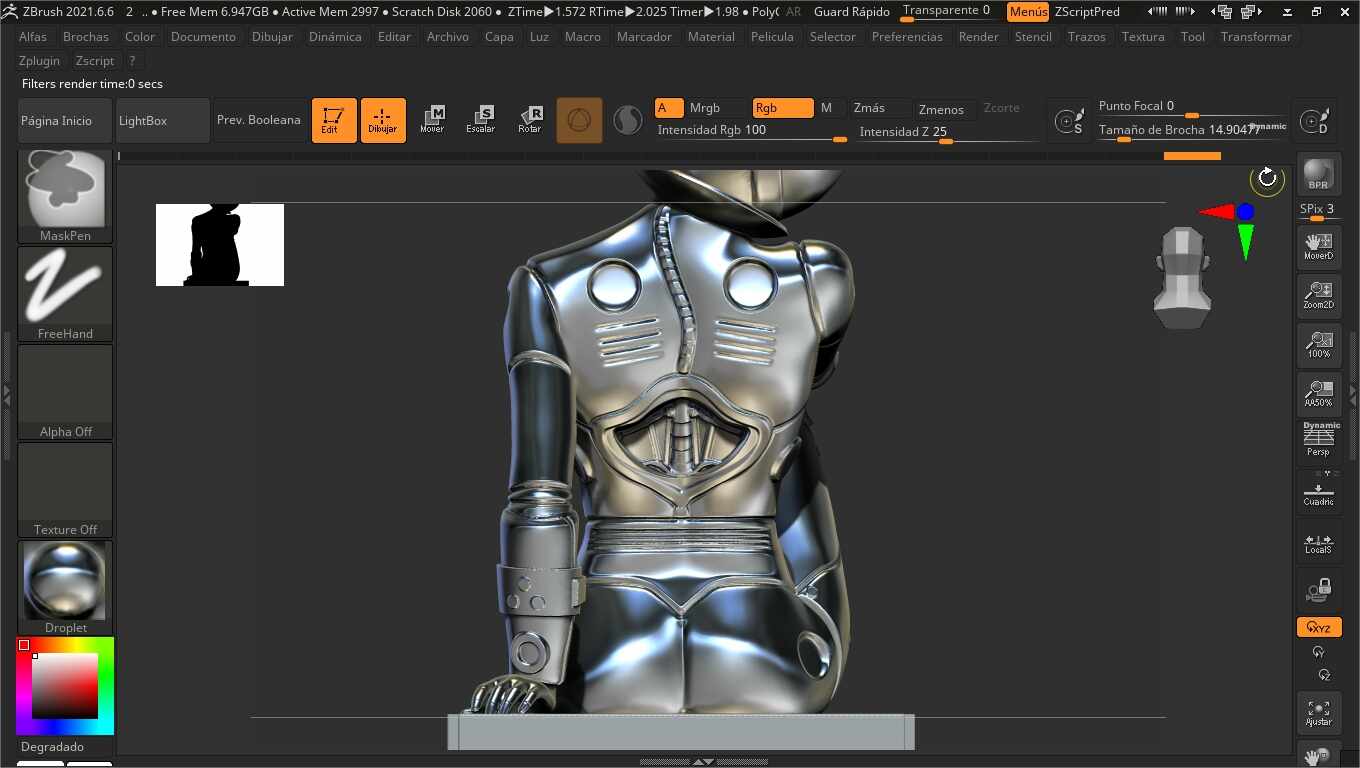Open the Alfas menu
The height and width of the screenshot is (768, 1360).
(x=33, y=36)
